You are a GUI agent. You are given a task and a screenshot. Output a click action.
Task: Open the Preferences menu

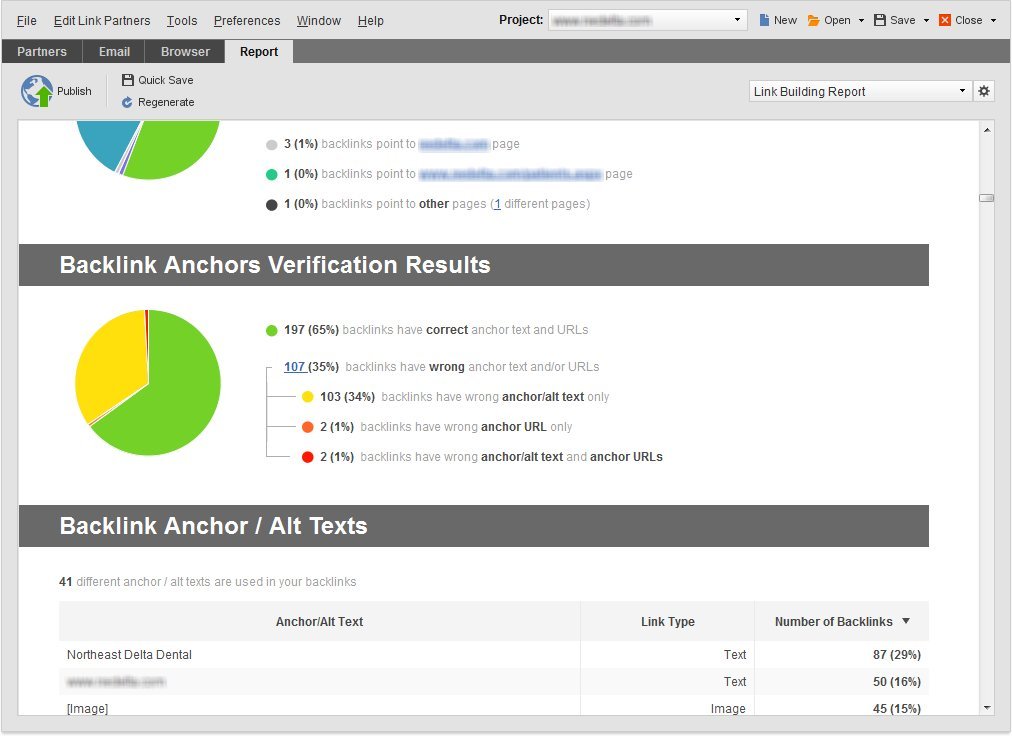click(x=247, y=21)
